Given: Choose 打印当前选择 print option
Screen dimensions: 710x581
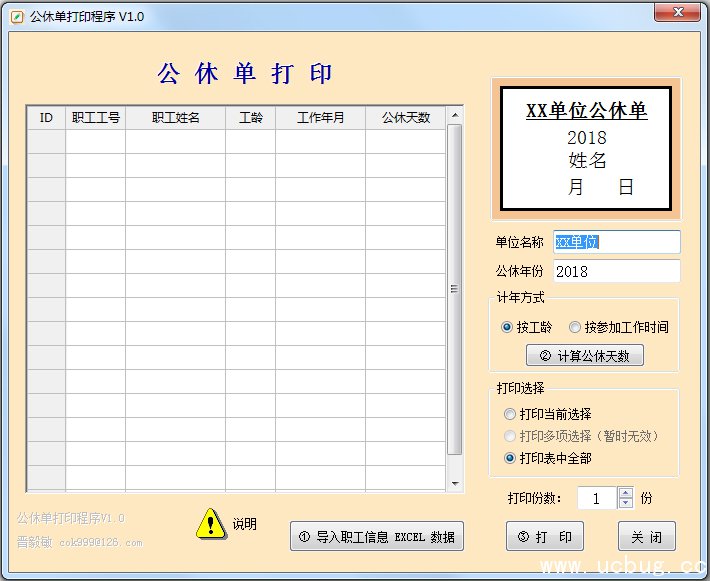Looking at the screenshot, I should [x=511, y=414].
